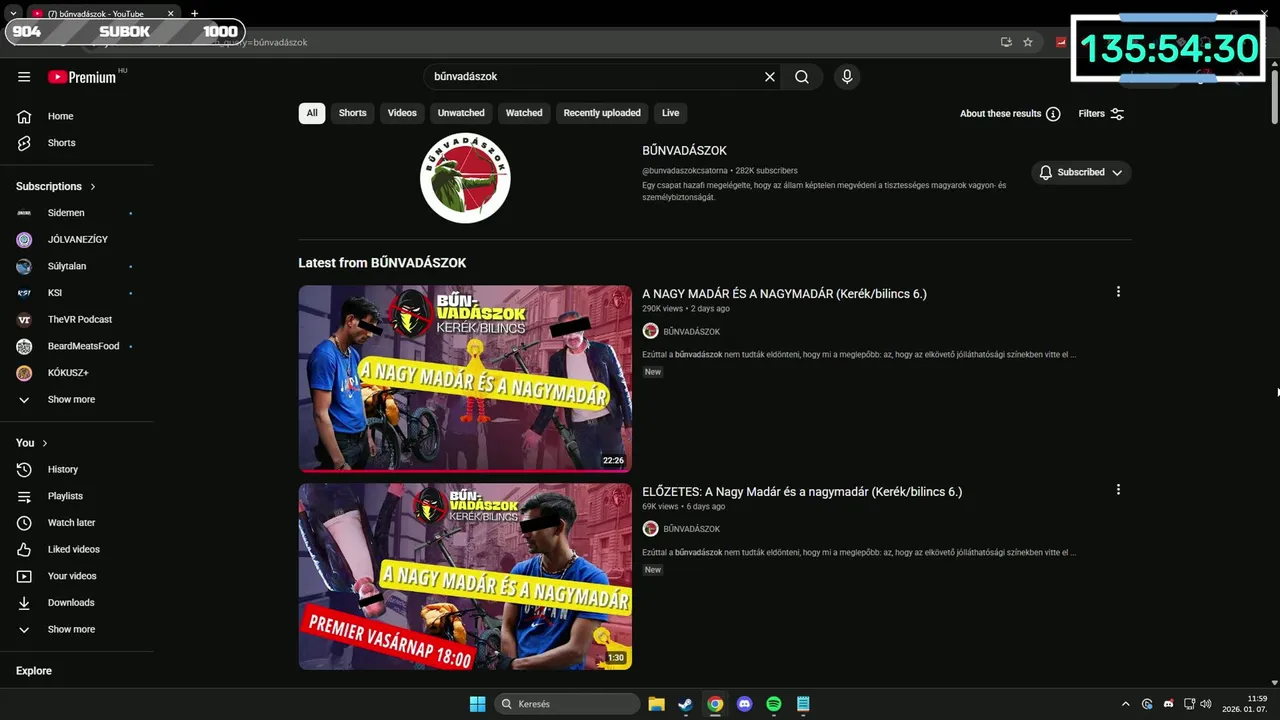Open the JÓLVANEZÍGY subscription channel

point(77,240)
